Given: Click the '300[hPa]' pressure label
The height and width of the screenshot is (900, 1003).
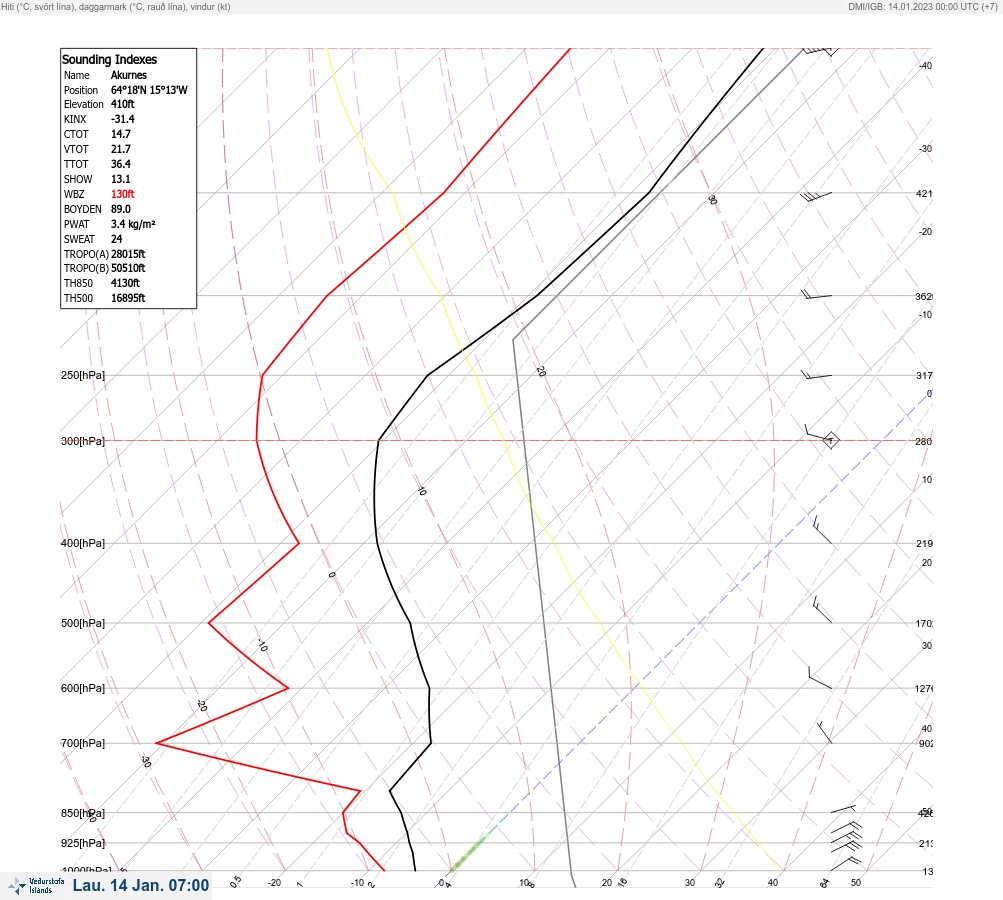Looking at the screenshot, I should 83,441.
